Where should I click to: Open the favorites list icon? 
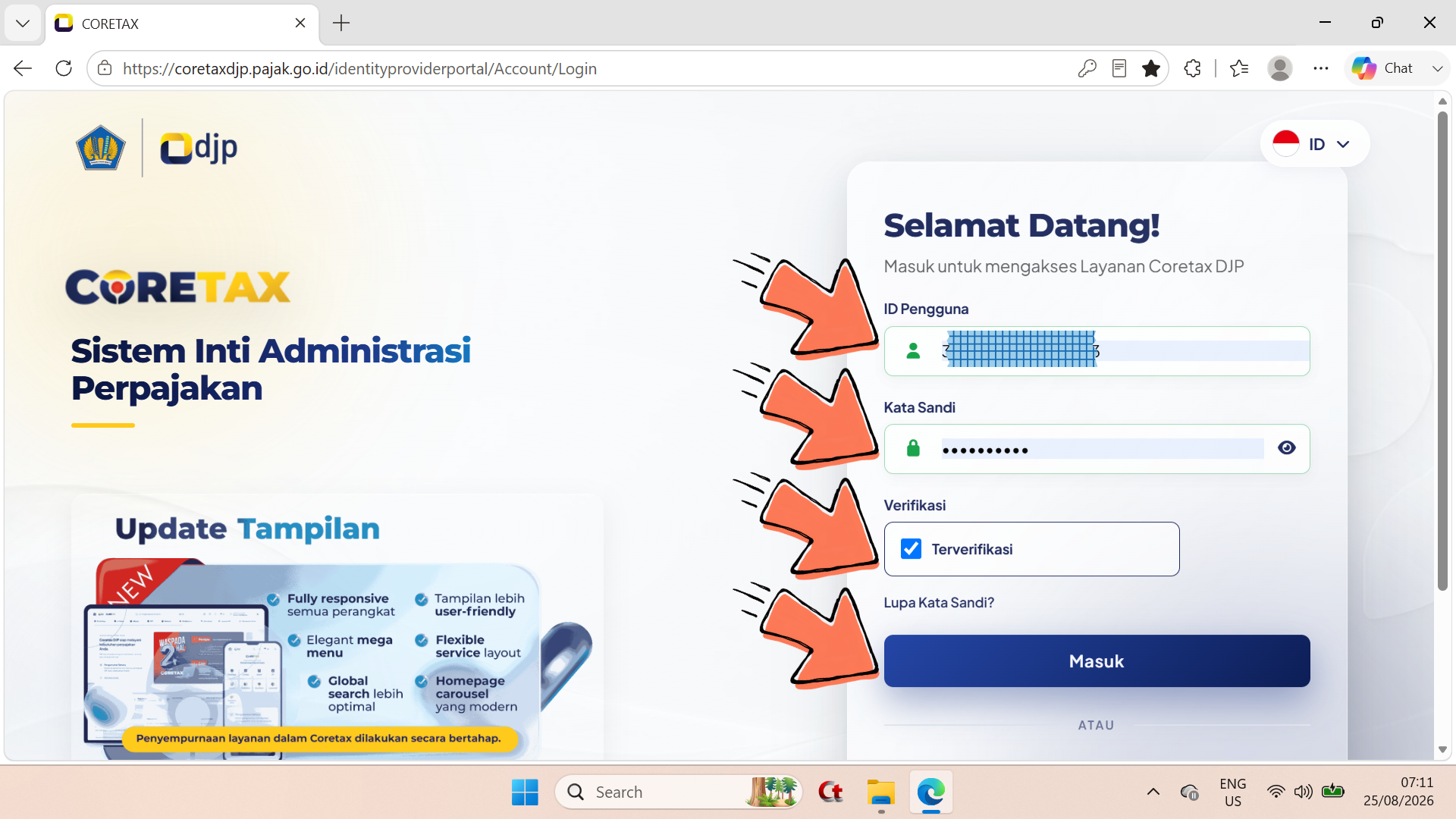coord(1239,68)
